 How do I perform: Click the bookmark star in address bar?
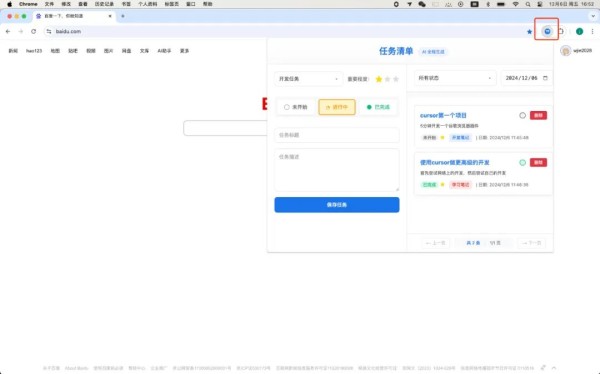530,32
